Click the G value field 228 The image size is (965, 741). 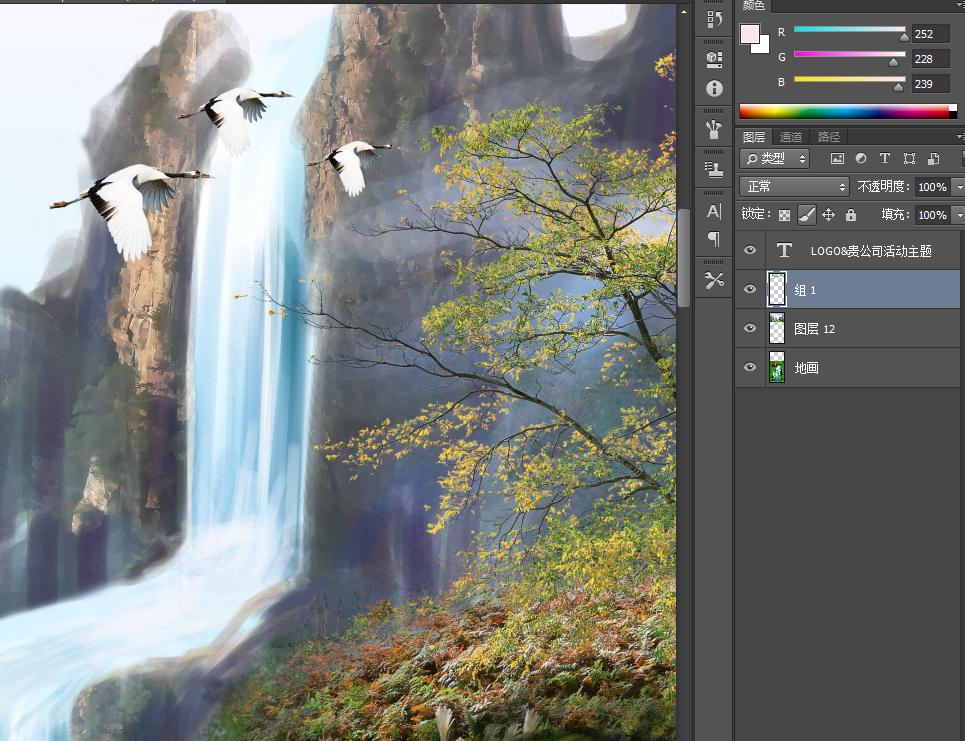931,58
